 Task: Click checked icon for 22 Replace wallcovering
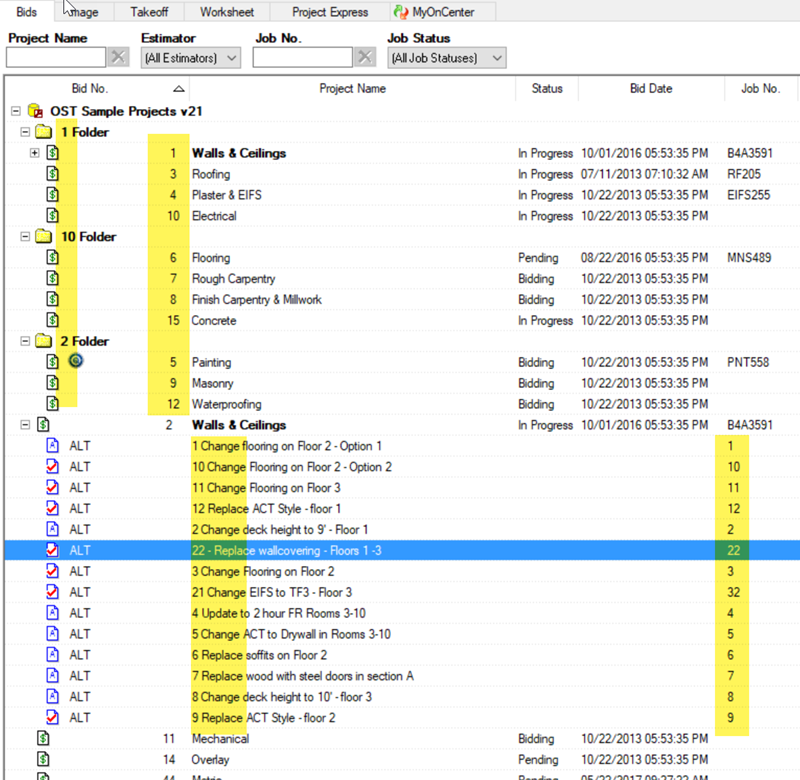coord(53,550)
